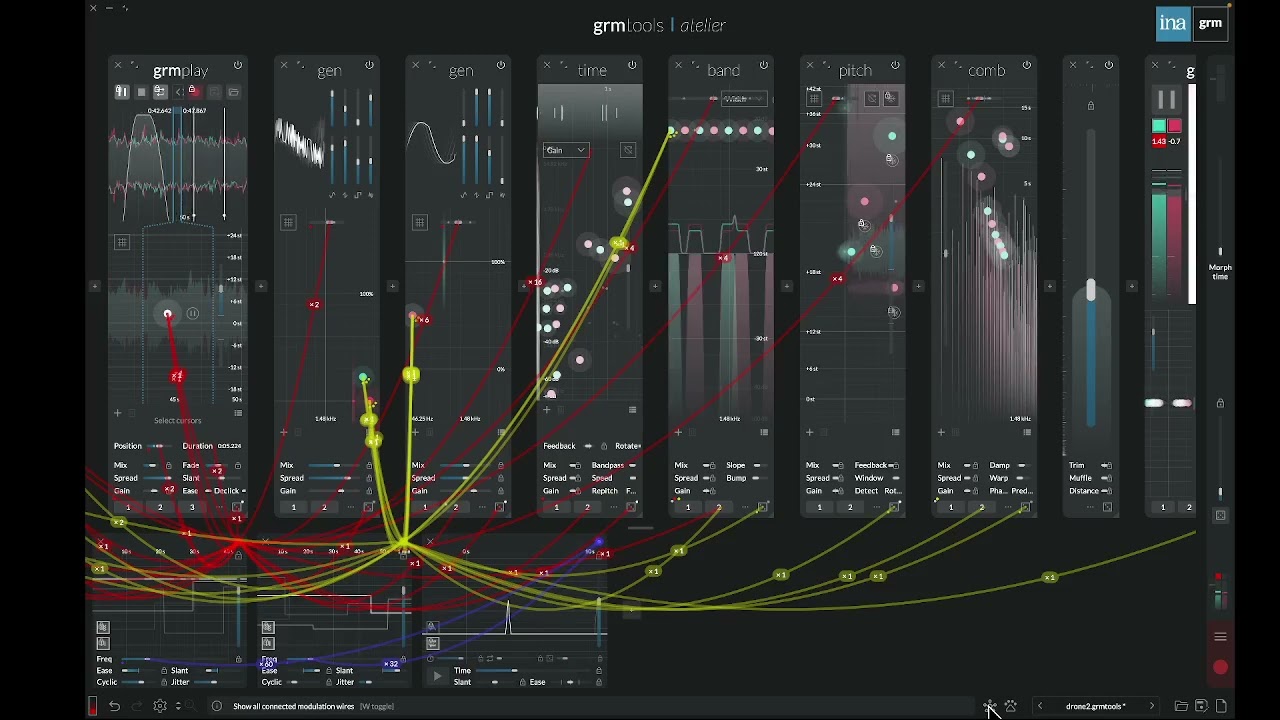The height and width of the screenshot is (720, 1280).
Task: Add point with plus icon in band module
Action: (x=678, y=432)
